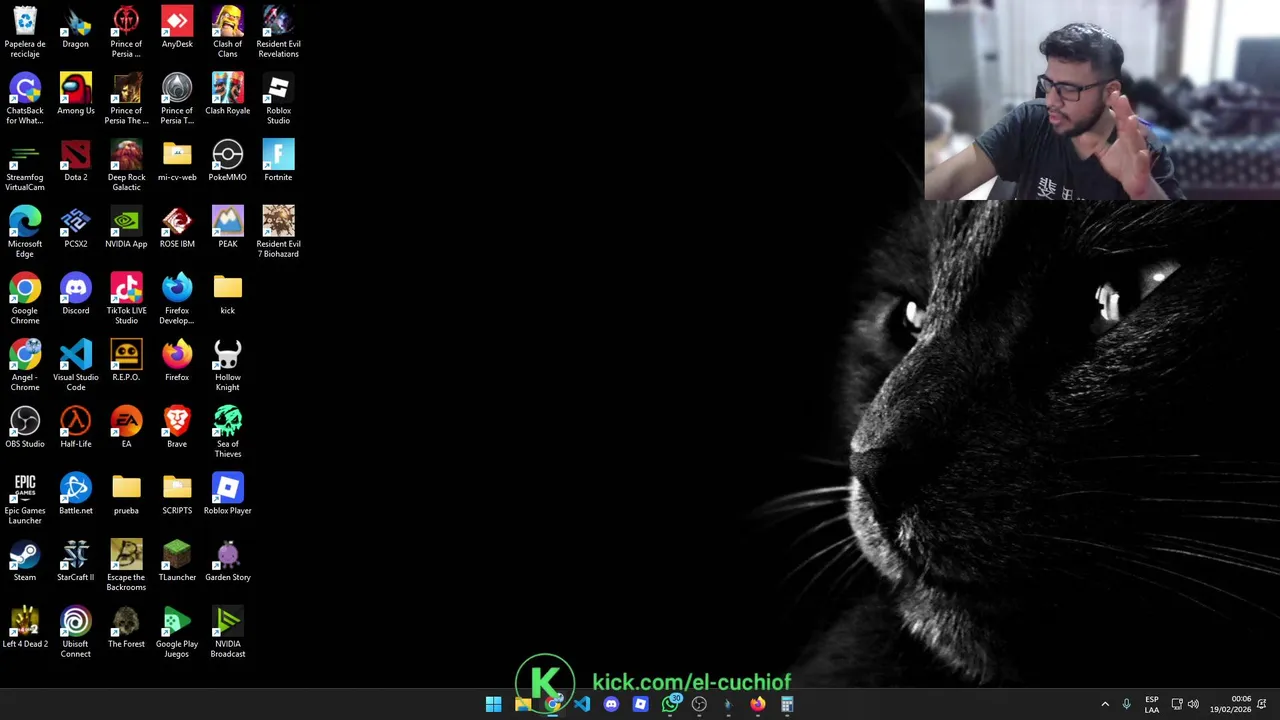This screenshot has width=1280, height=720.
Task: Open NVIDIA App shortcut
Action: pos(126,227)
